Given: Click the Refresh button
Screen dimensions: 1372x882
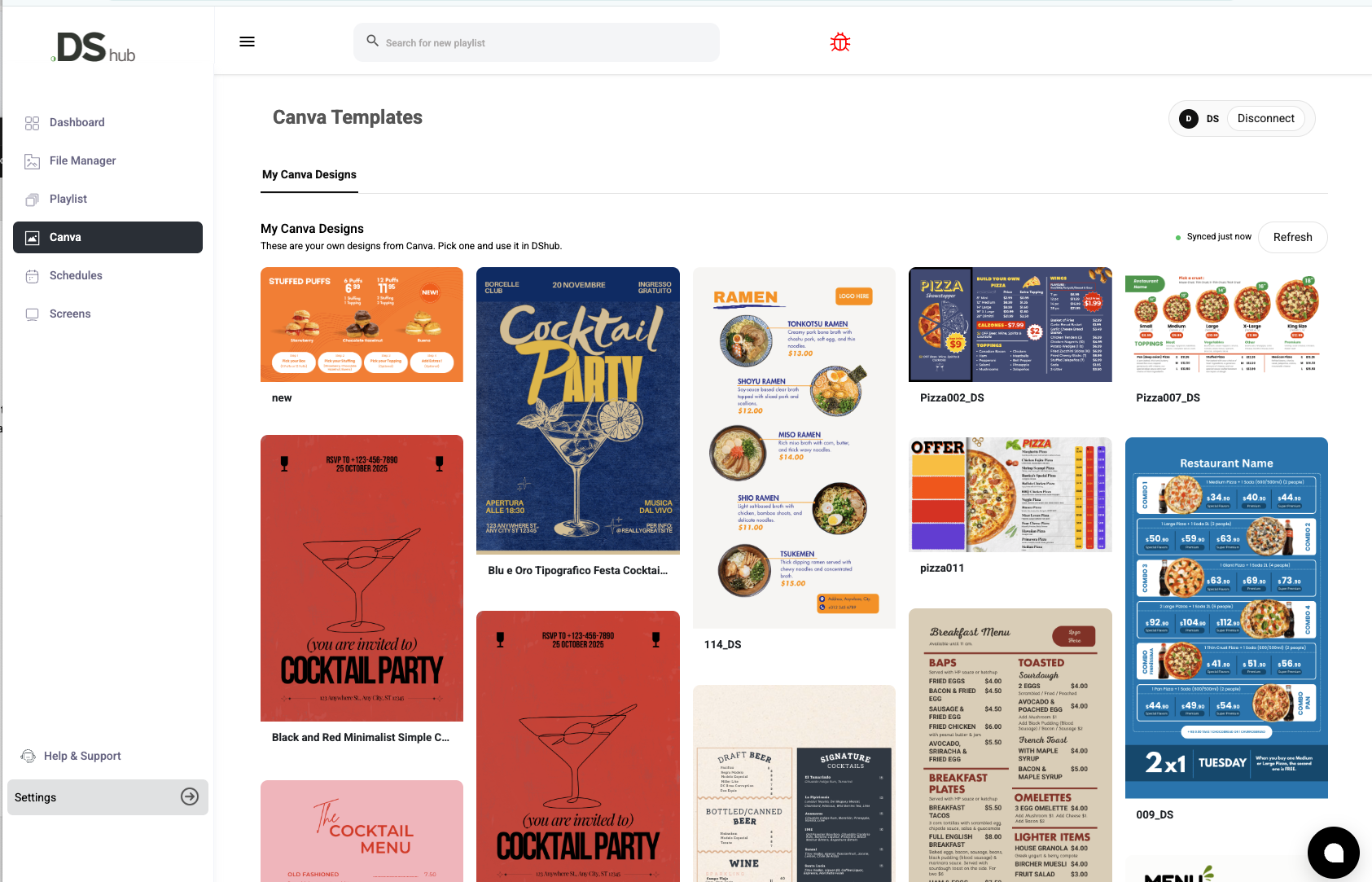Looking at the screenshot, I should (1292, 237).
